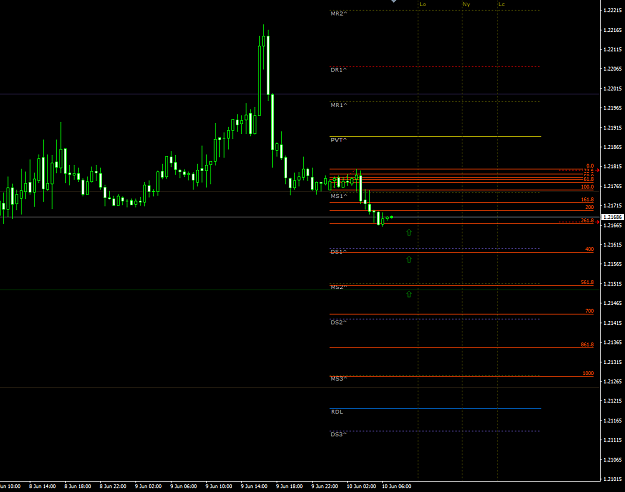This screenshot has height=492, width=625.
Task: Click the 10 Jun 02:00 time axis label
Action: point(361,486)
